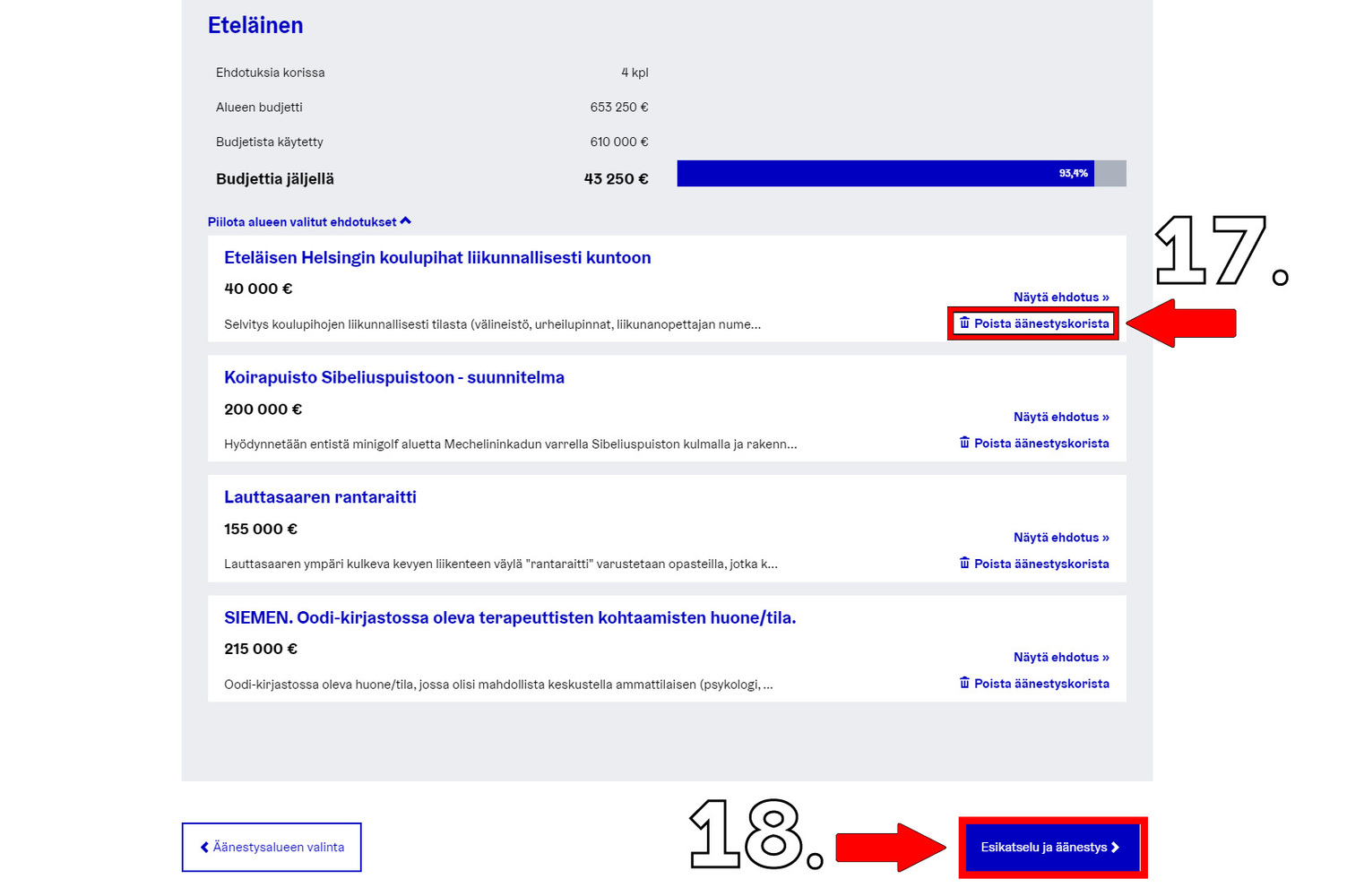Go back with Äänestysalueen valinta button
This screenshot has width=1347, height=896.
tap(272, 848)
